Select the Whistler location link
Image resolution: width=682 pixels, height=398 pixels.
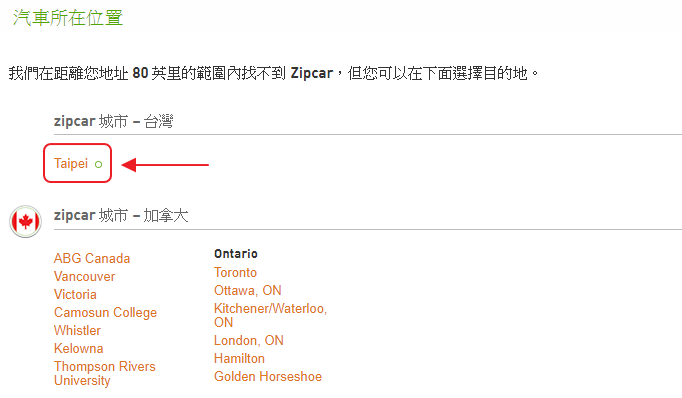point(77,331)
